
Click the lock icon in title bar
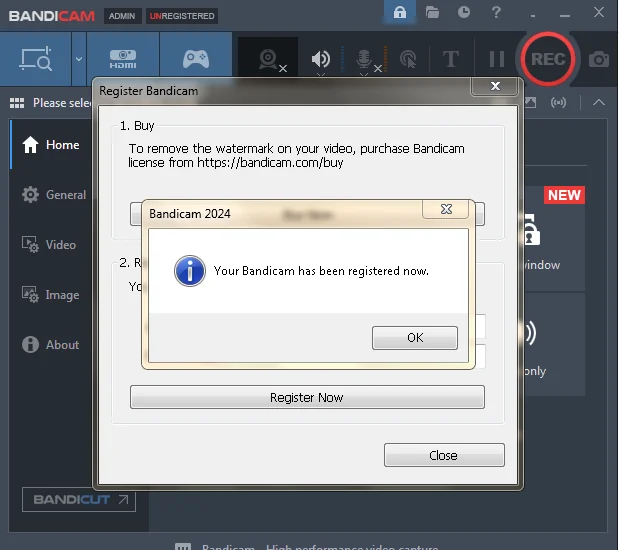pyautogui.click(x=400, y=12)
